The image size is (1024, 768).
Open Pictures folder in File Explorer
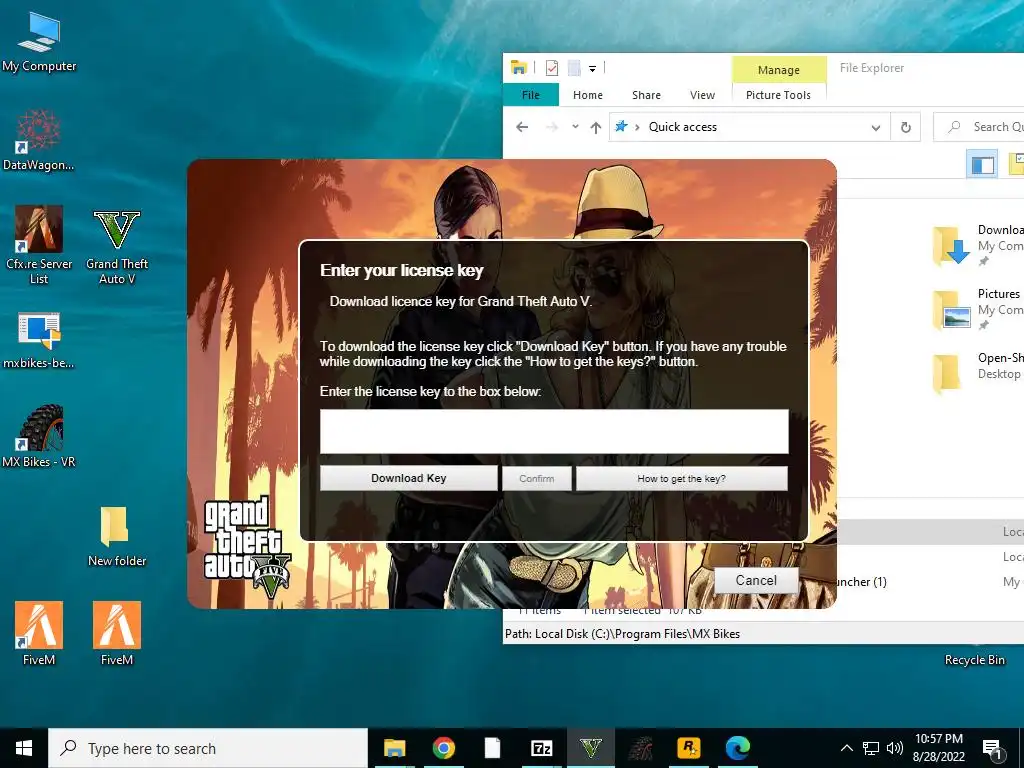[x=978, y=309]
